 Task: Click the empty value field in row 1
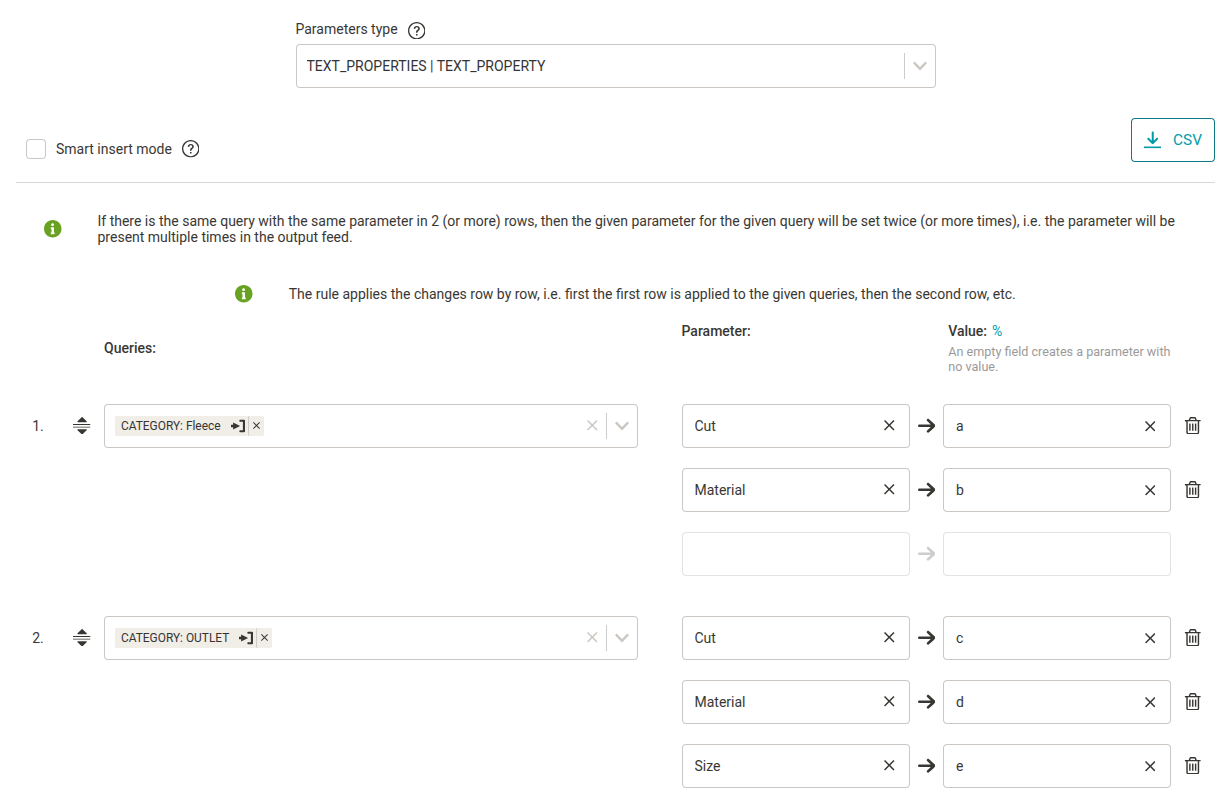tap(1056, 554)
